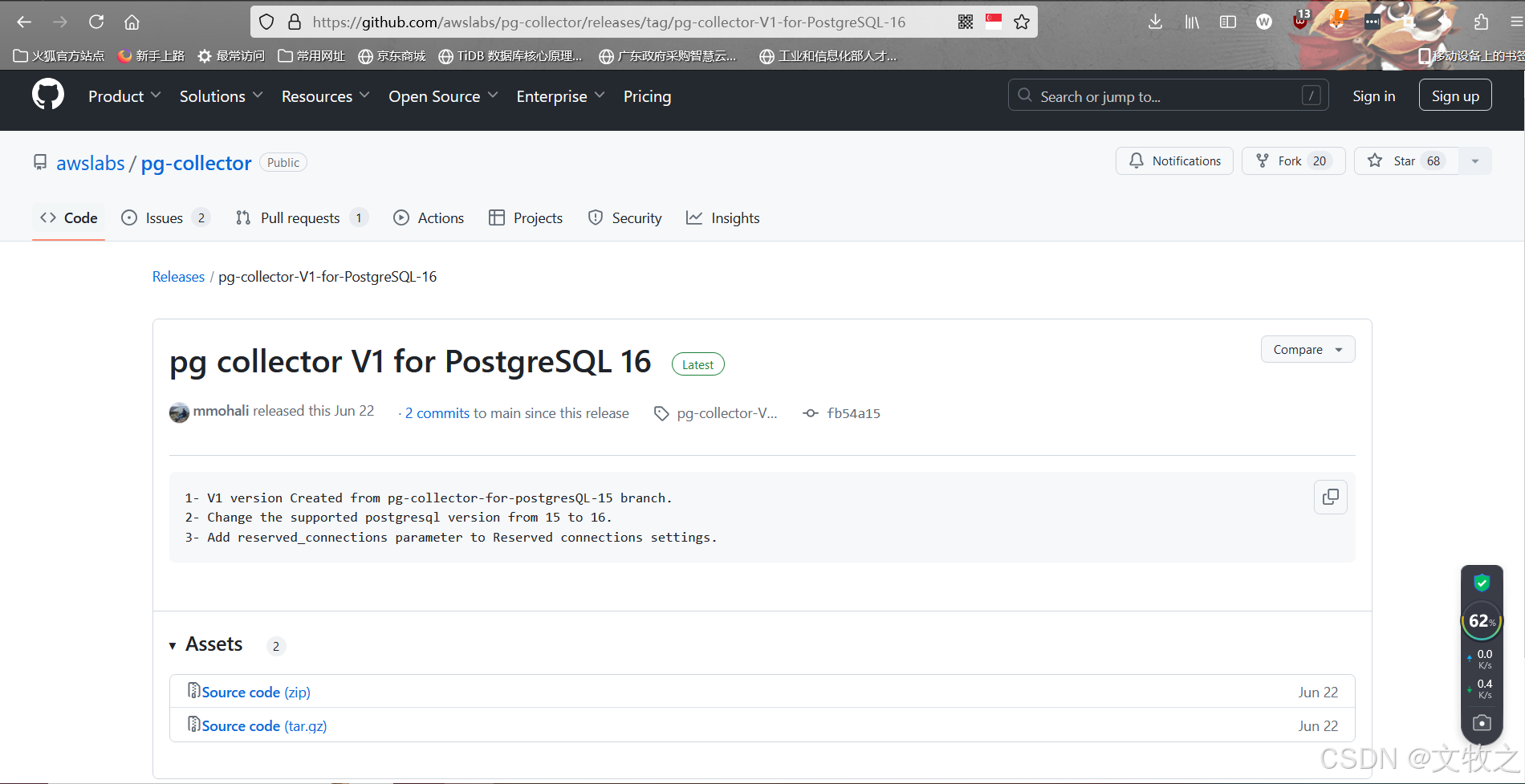Switch to the Code tab

(x=69, y=218)
